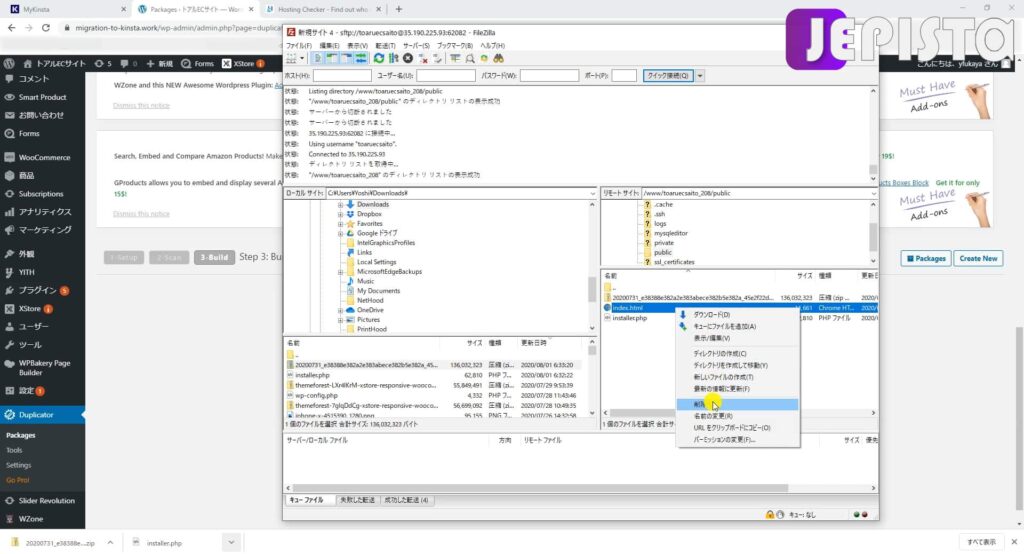Click the process queue toolbar icon
This screenshot has width=1024, height=554.
(x=393, y=59)
